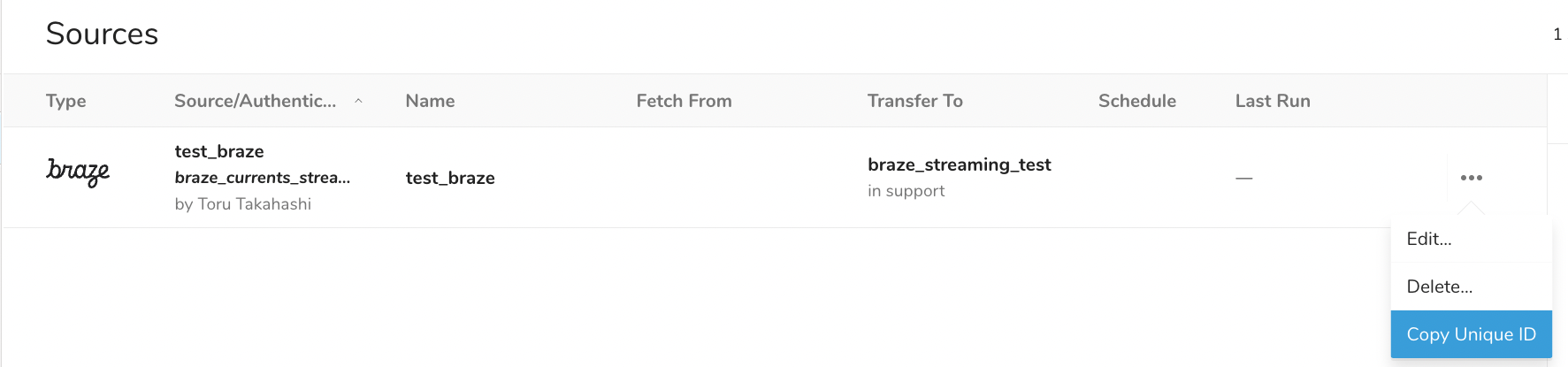The height and width of the screenshot is (367, 1568).
Task: Click the Sources page heading
Action: (102, 34)
